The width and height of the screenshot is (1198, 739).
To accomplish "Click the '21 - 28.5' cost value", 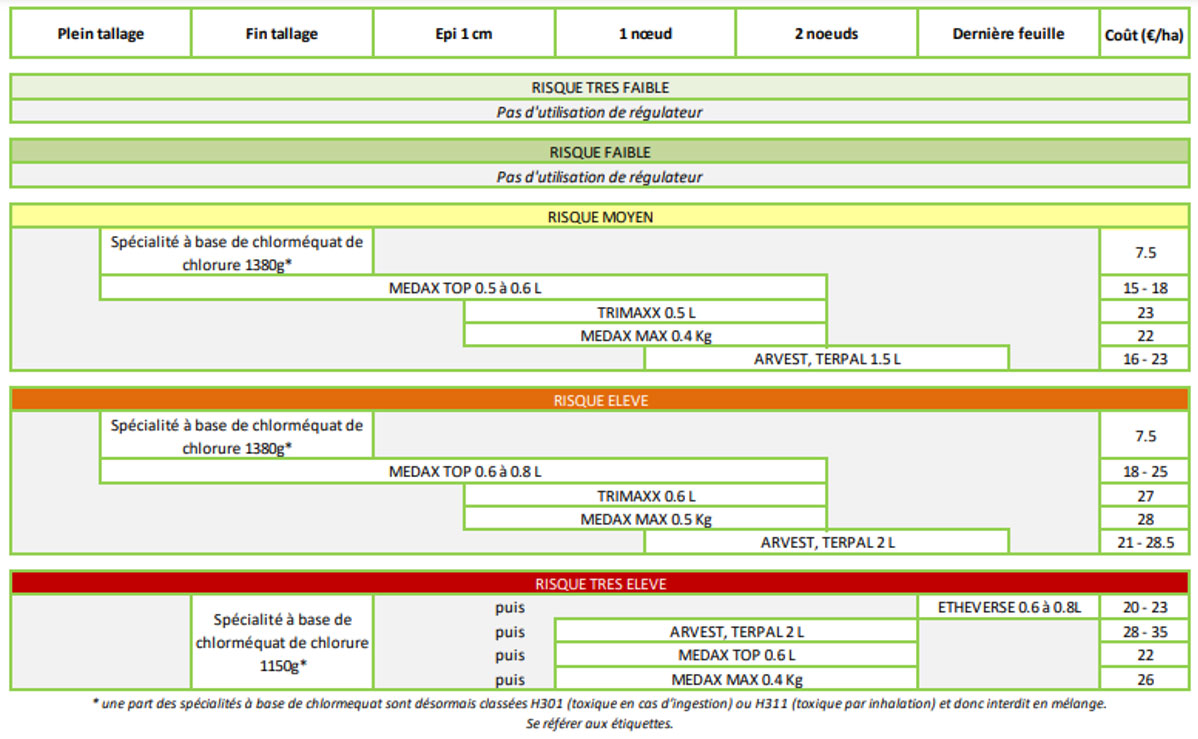I will point(1145,542).
